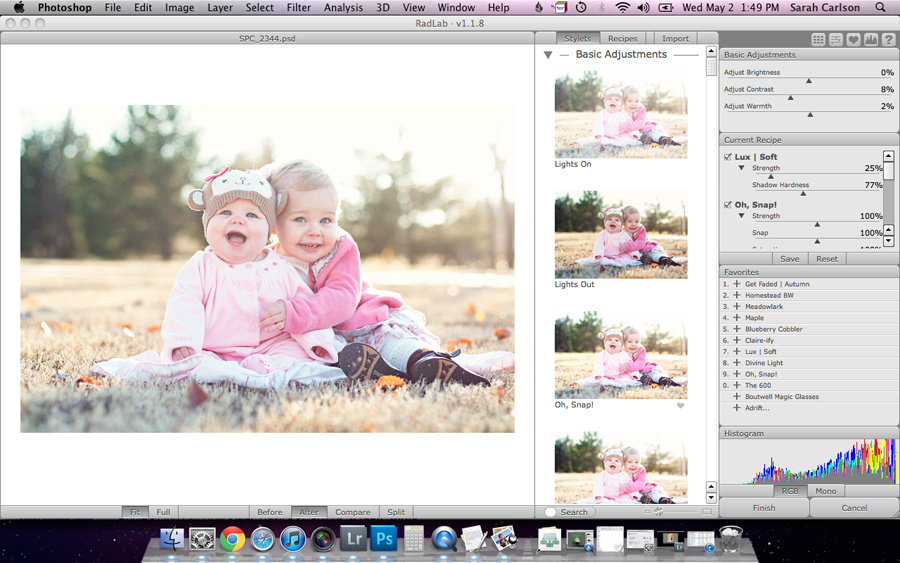
Task: Collapse the Basic Adjustments stylets group
Action: tap(548, 55)
